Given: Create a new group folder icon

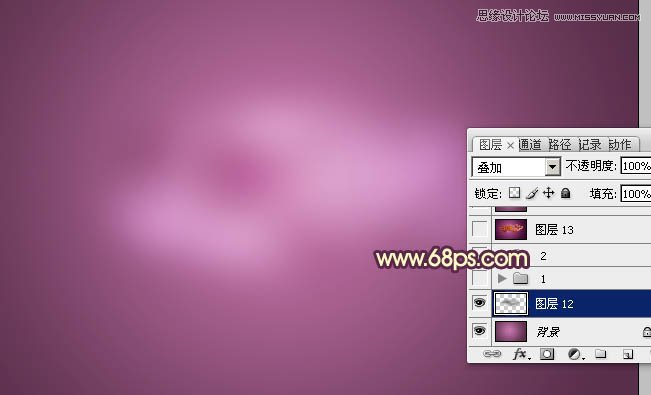Looking at the screenshot, I should (x=600, y=354).
